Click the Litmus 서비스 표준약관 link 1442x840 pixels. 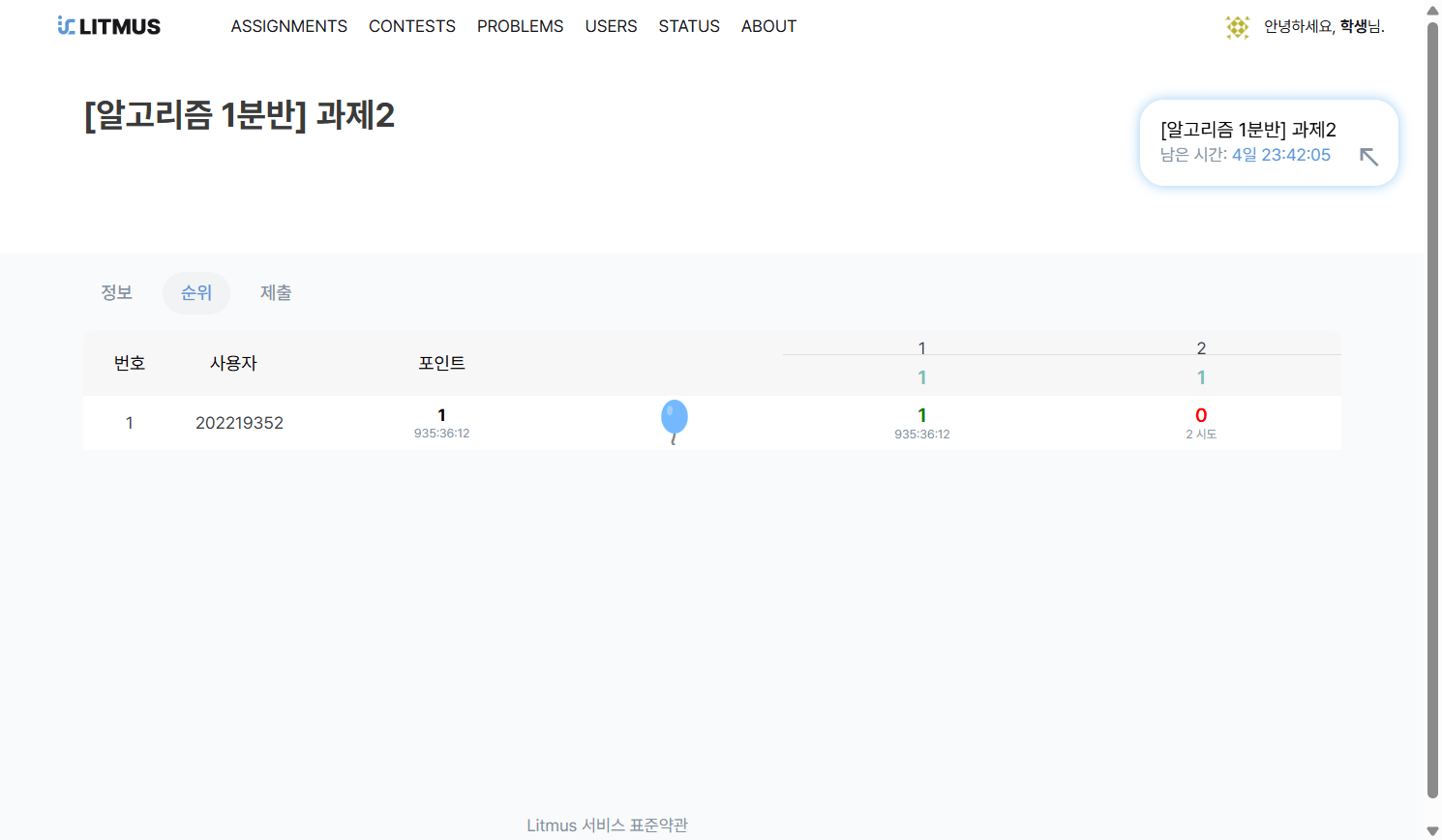pyautogui.click(x=607, y=825)
